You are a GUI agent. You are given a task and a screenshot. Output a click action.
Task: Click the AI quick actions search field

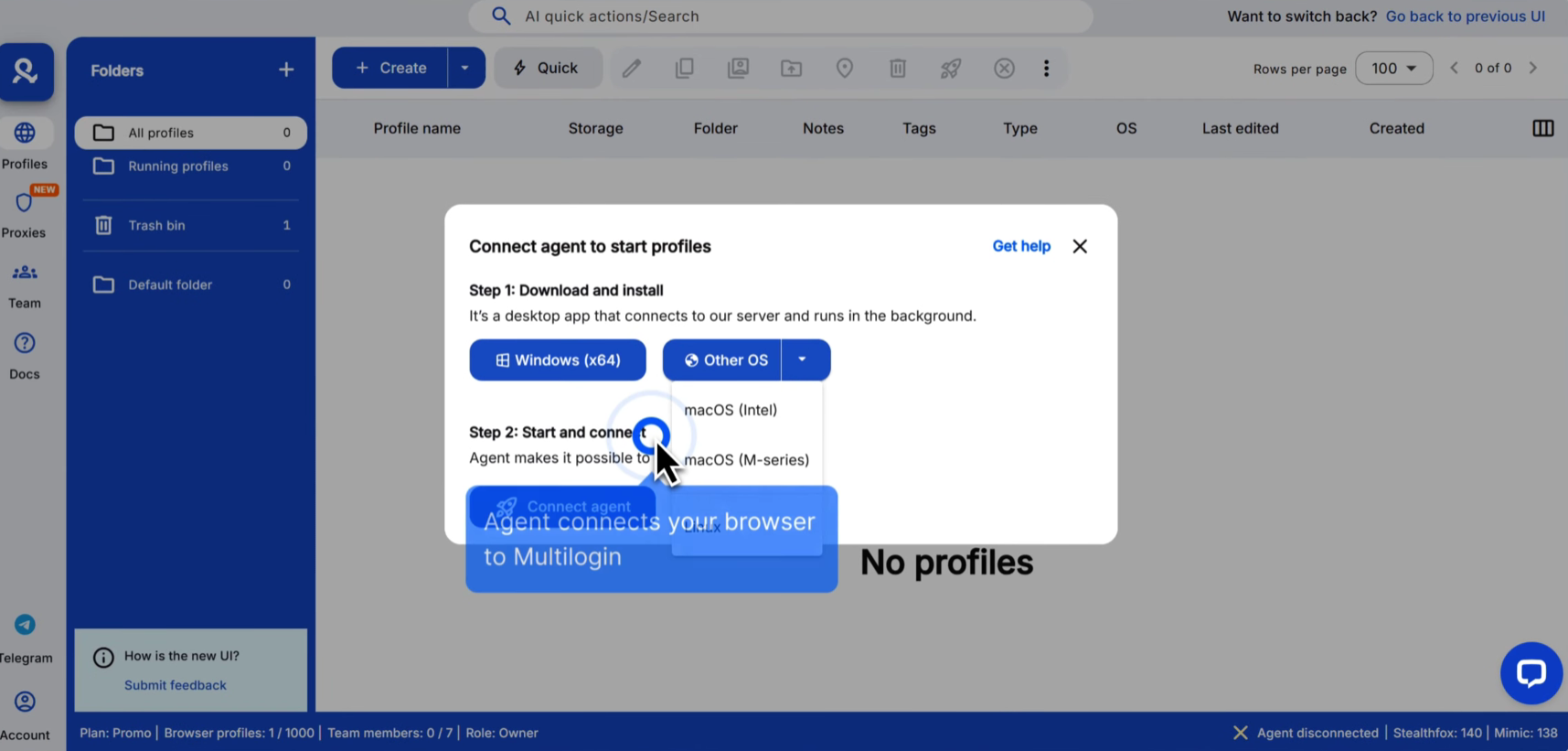pos(780,16)
